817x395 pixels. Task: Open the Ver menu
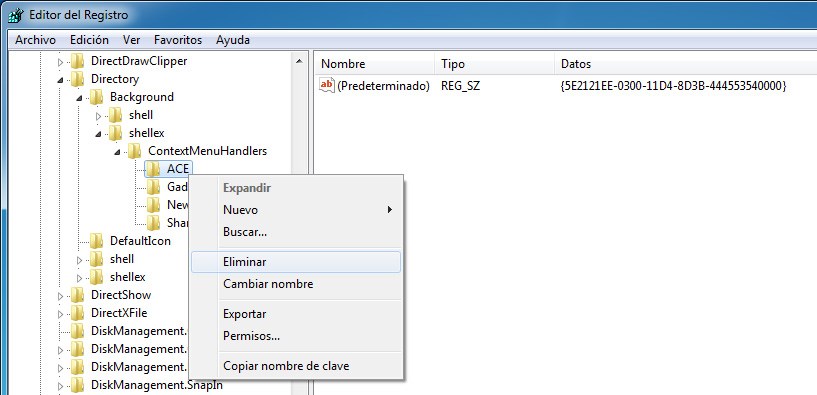(131, 40)
